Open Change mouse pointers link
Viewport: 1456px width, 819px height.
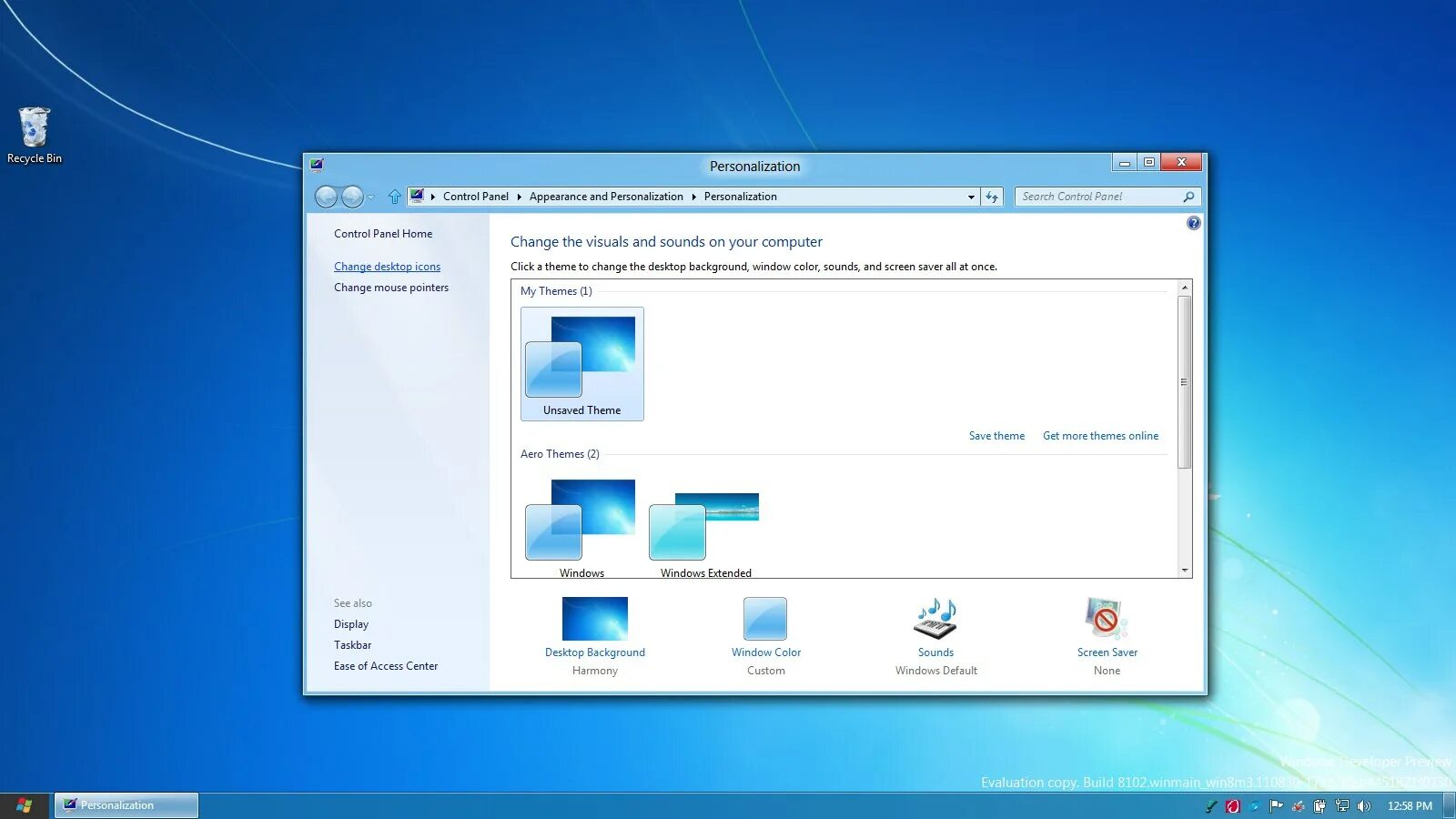click(391, 288)
